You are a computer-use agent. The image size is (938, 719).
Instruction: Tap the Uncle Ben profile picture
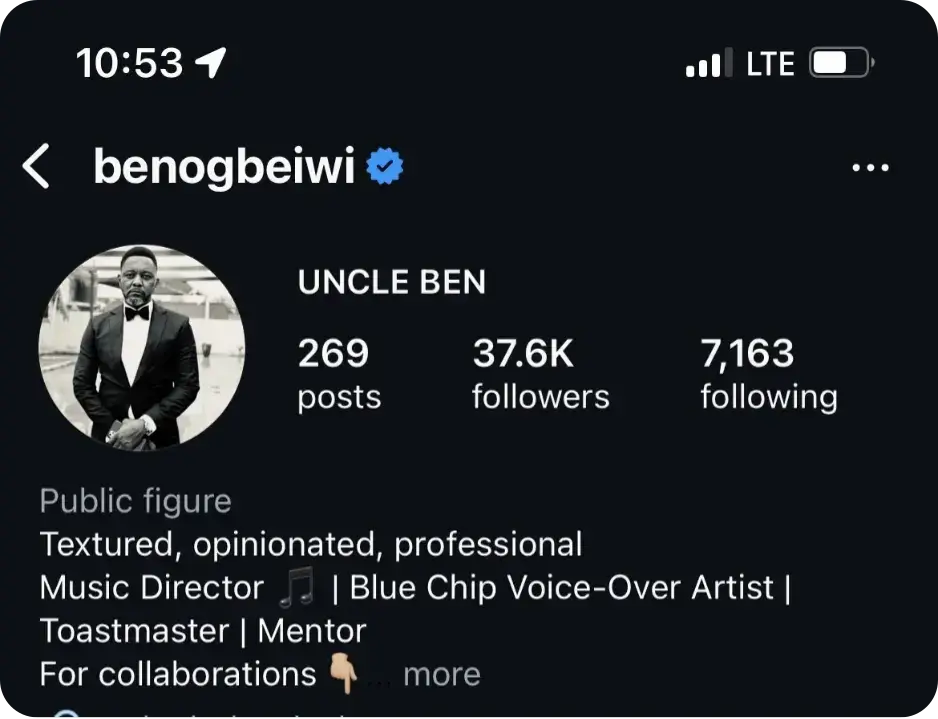pyautogui.click(x=141, y=347)
